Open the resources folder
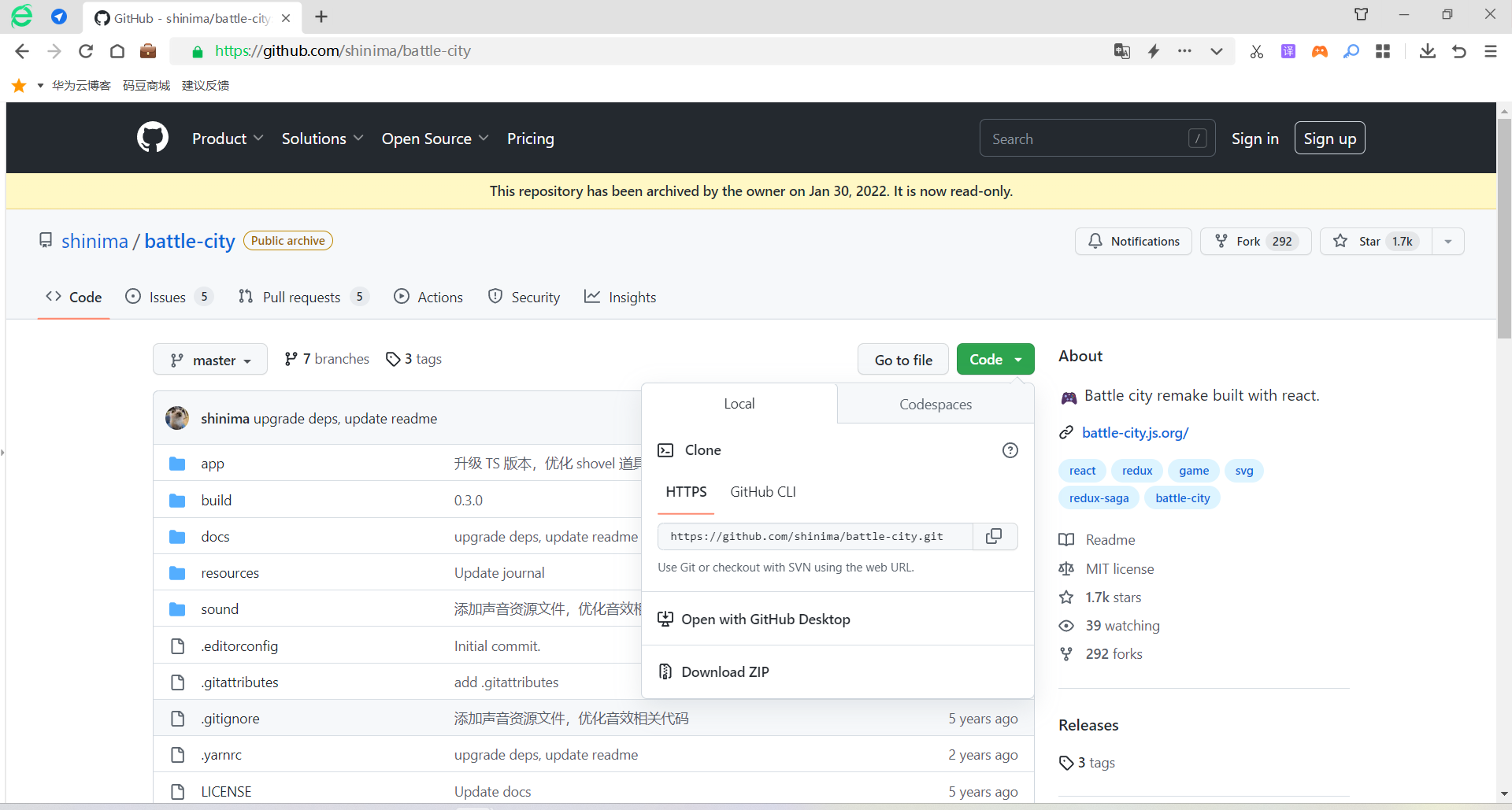This screenshot has width=1512, height=810. coord(230,573)
